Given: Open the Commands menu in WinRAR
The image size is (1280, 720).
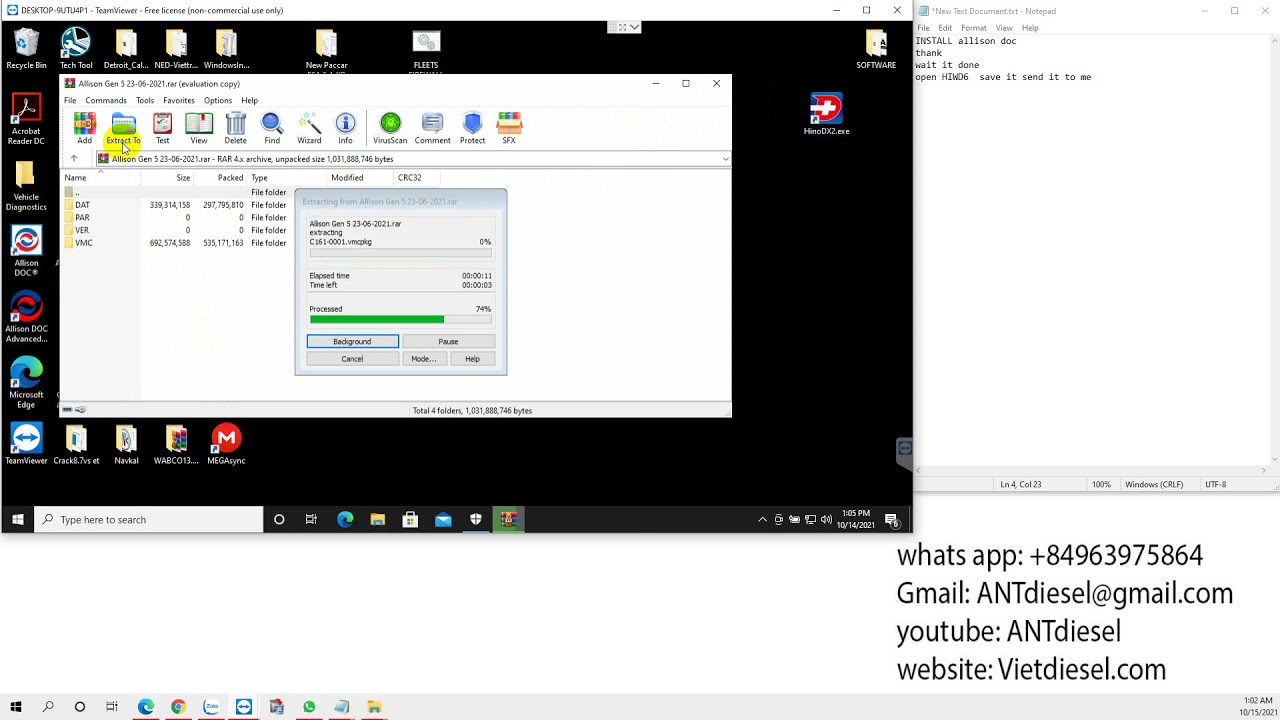Looking at the screenshot, I should 106,100.
